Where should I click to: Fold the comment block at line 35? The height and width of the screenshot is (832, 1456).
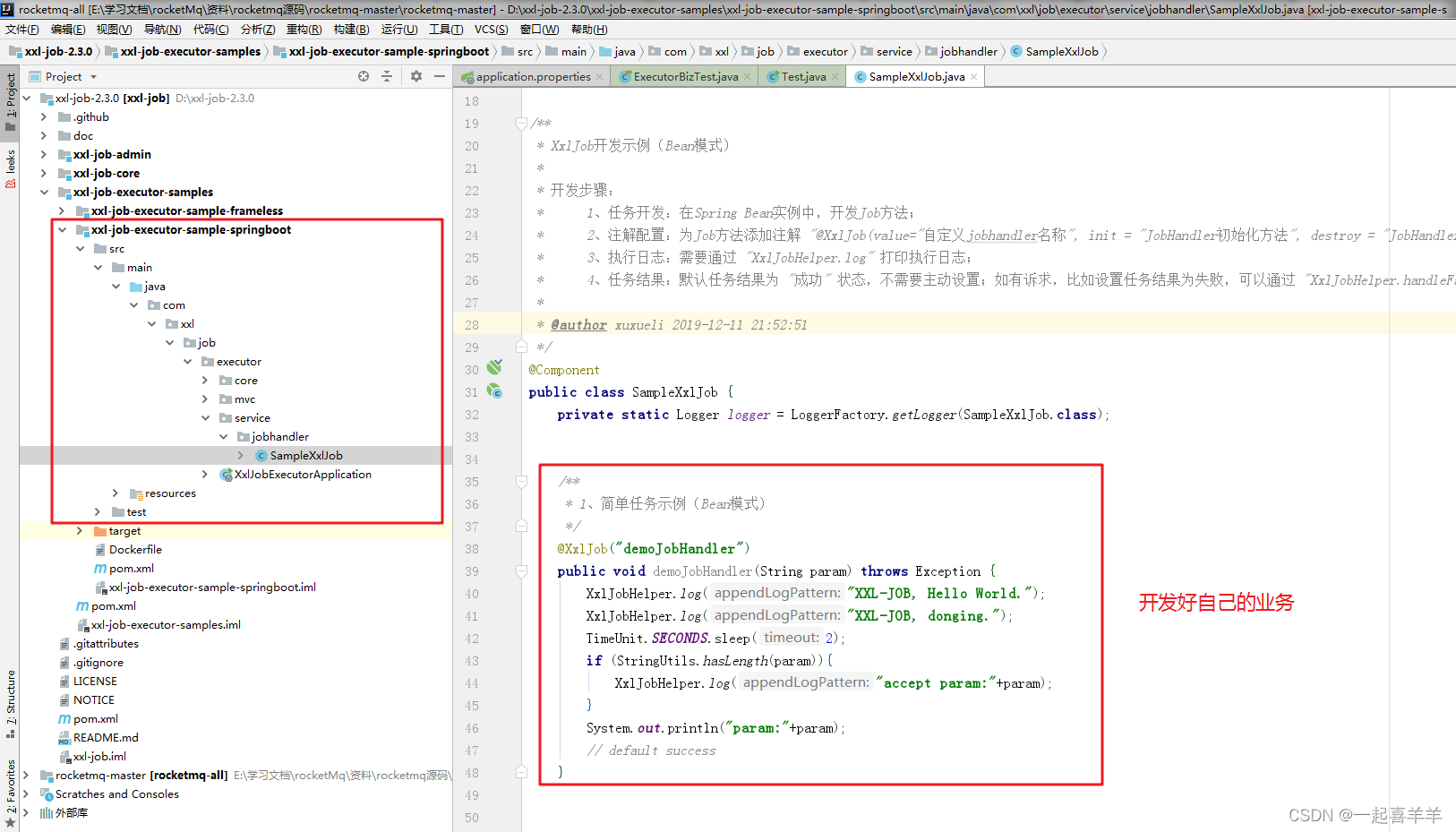[521, 482]
